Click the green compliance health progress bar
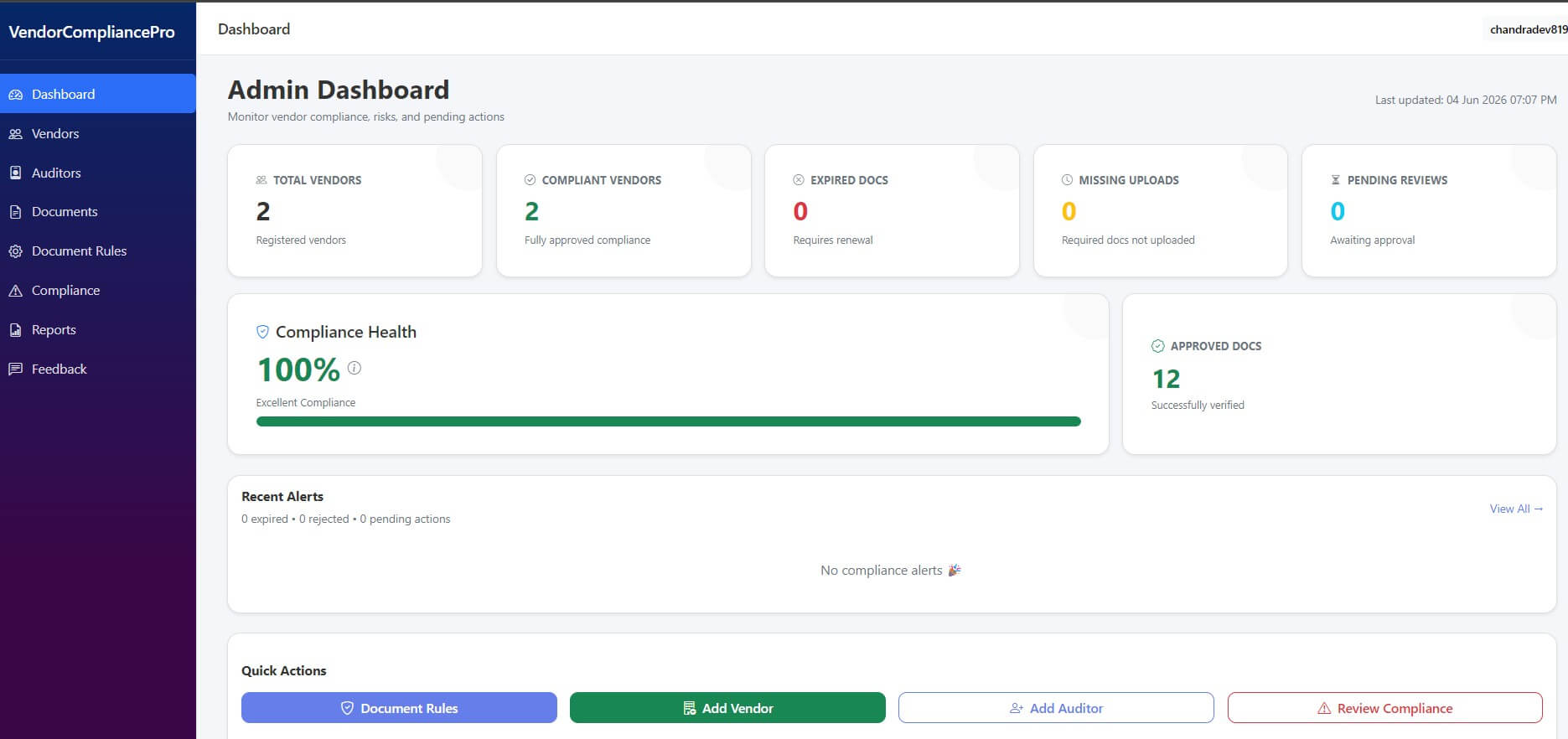This screenshot has height=739, width=1568. click(668, 421)
